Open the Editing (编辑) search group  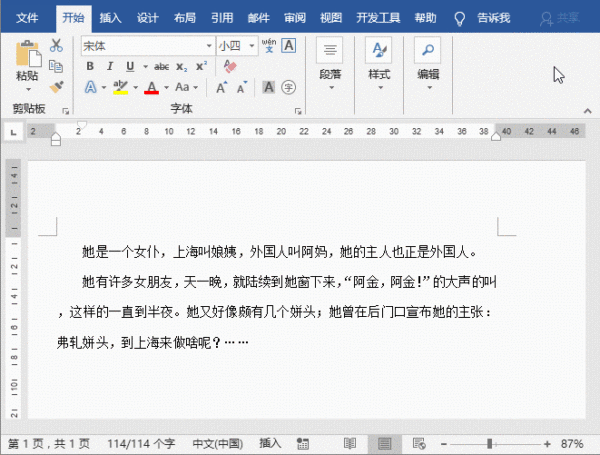428,64
